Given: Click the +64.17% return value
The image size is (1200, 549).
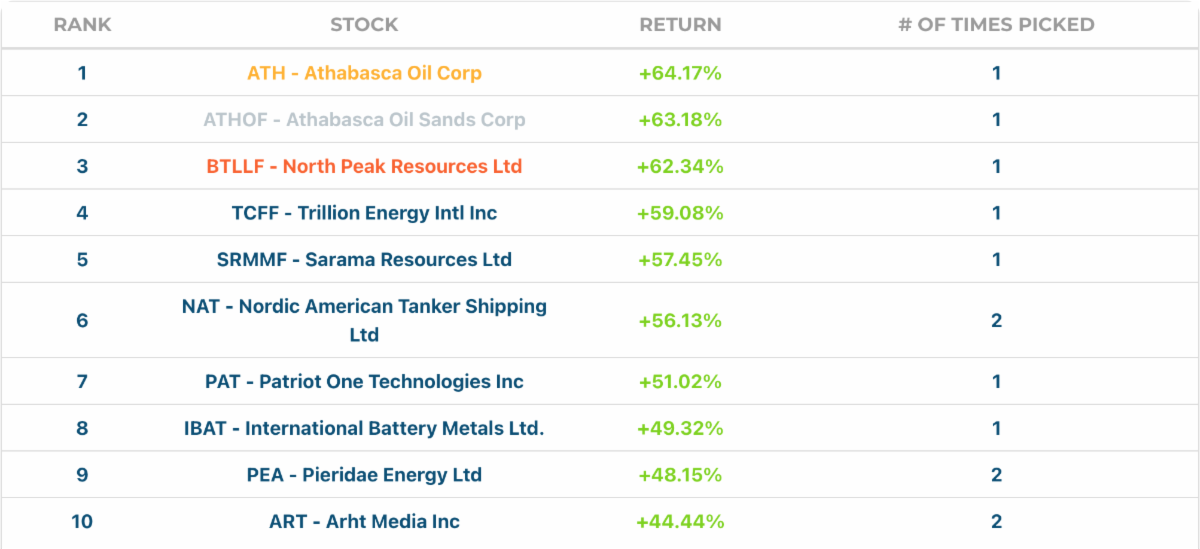Looking at the screenshot, I should tap(680, 73).
